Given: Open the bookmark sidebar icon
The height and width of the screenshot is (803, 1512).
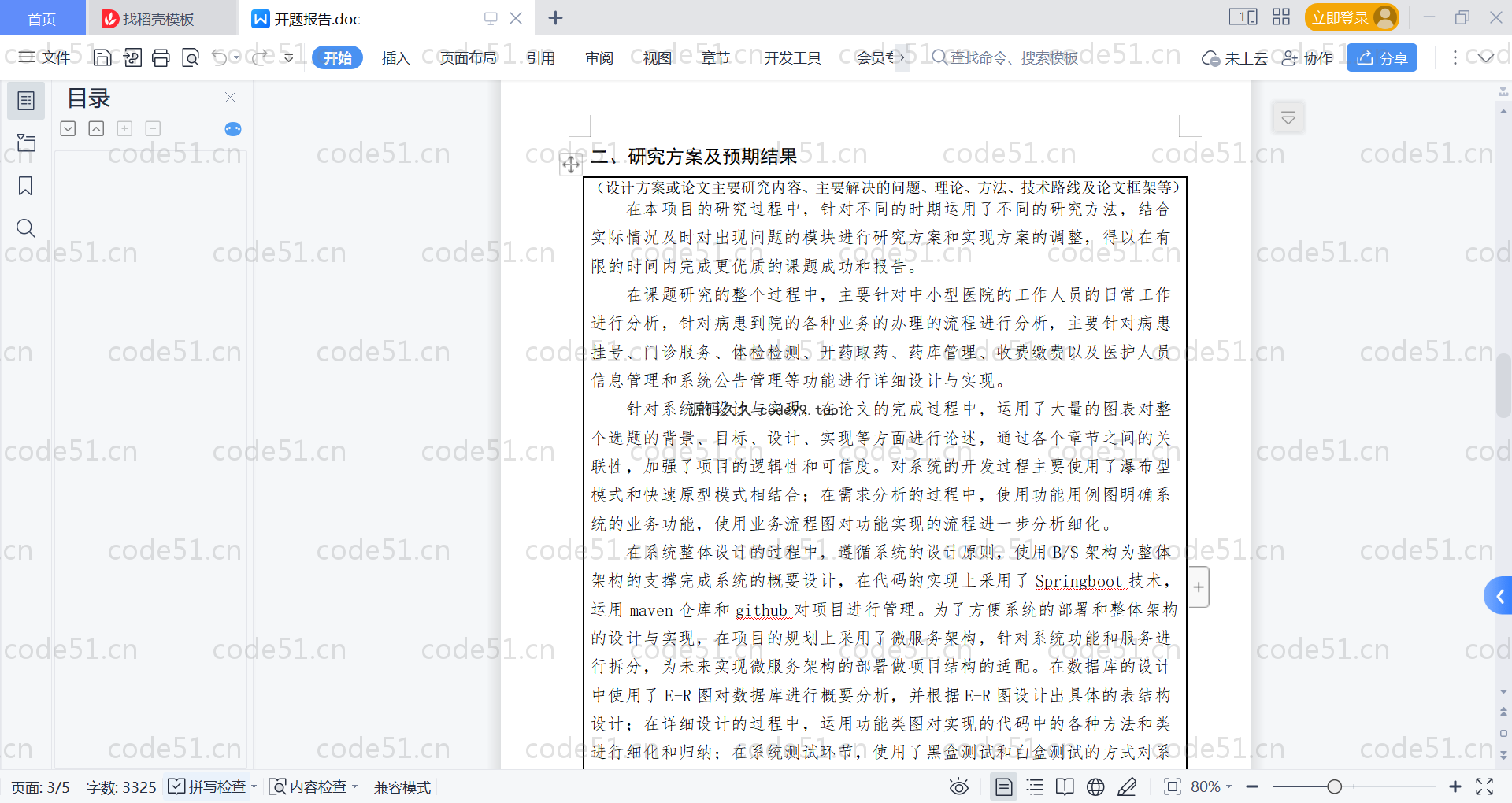Looking at the screenshot, I should (x=26, y=186).
